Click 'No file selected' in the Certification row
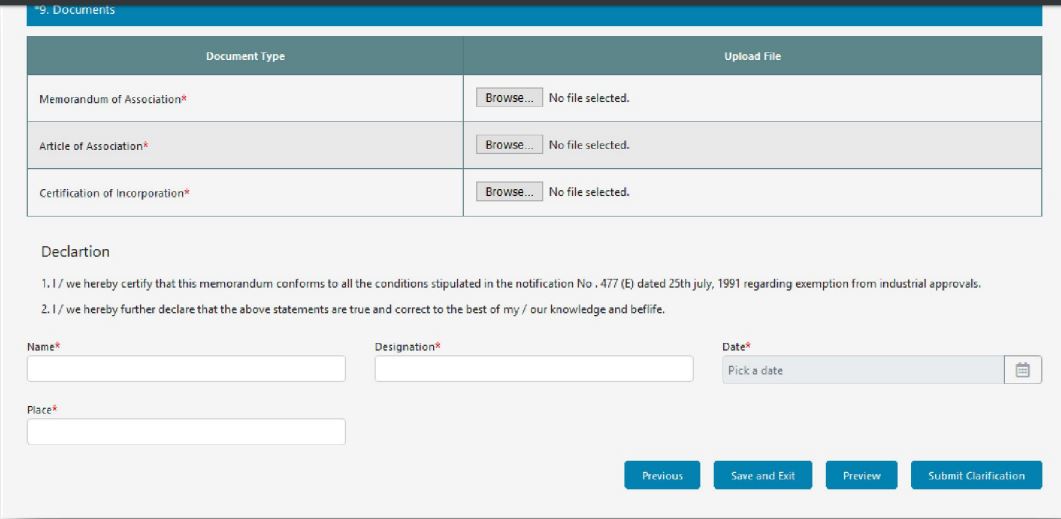This screenshot has height=519, width=1061. pyautogui.click(x=589, y=192)
